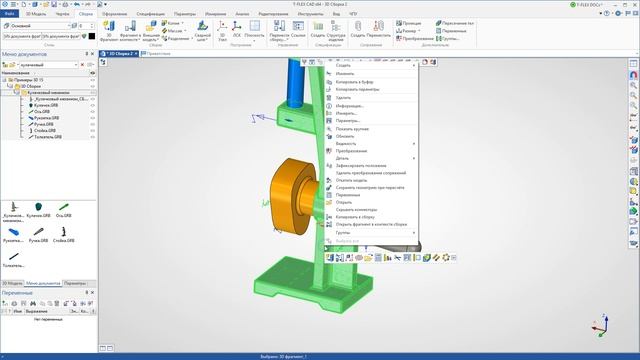Select the Толкатель thumbnail in preview pane
The height and width of the screenshot is (360, 640).
13,260
